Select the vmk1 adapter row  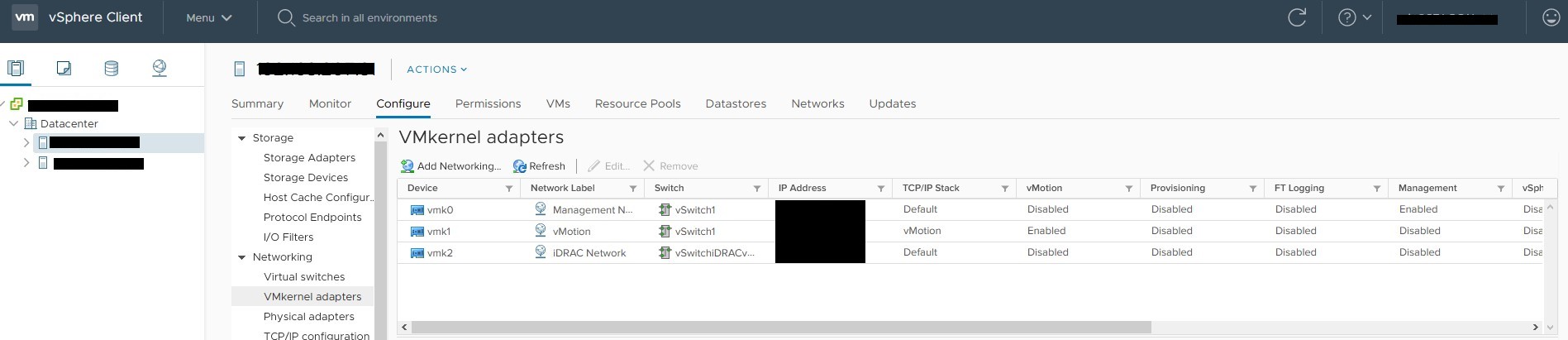pyautogui.click(x=970, y=231)
